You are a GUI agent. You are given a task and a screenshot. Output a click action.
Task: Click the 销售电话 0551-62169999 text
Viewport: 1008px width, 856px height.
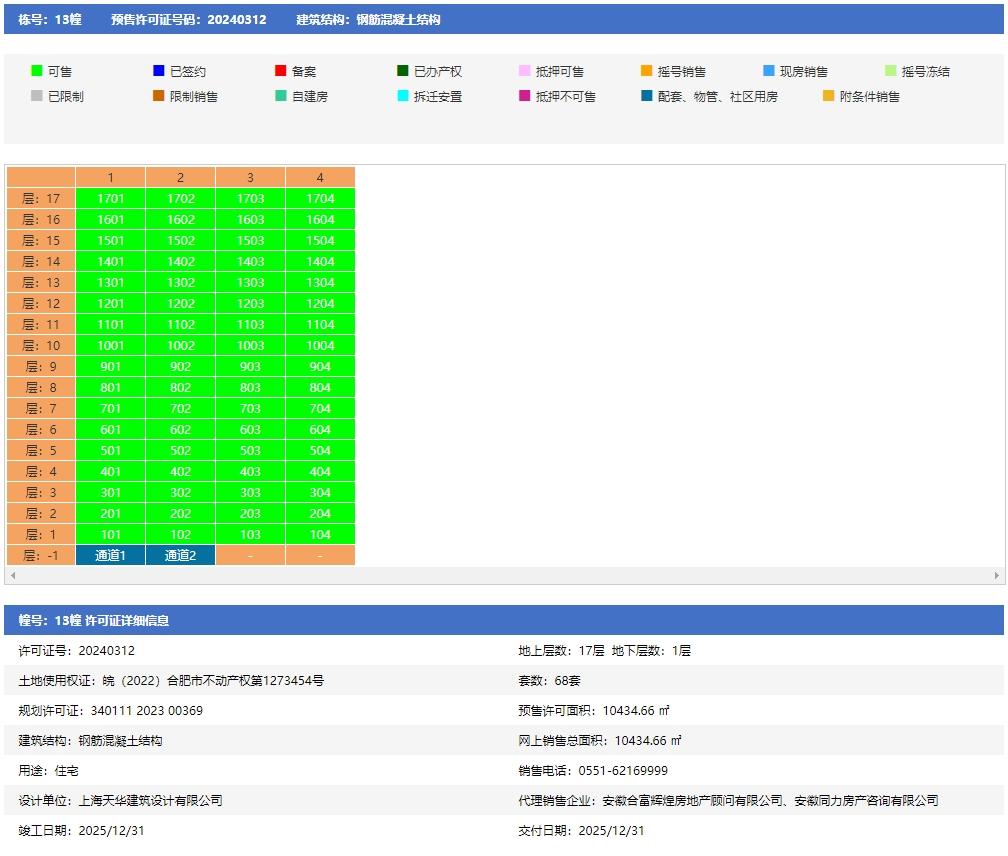pyautogui.click(x=593, y=771)
